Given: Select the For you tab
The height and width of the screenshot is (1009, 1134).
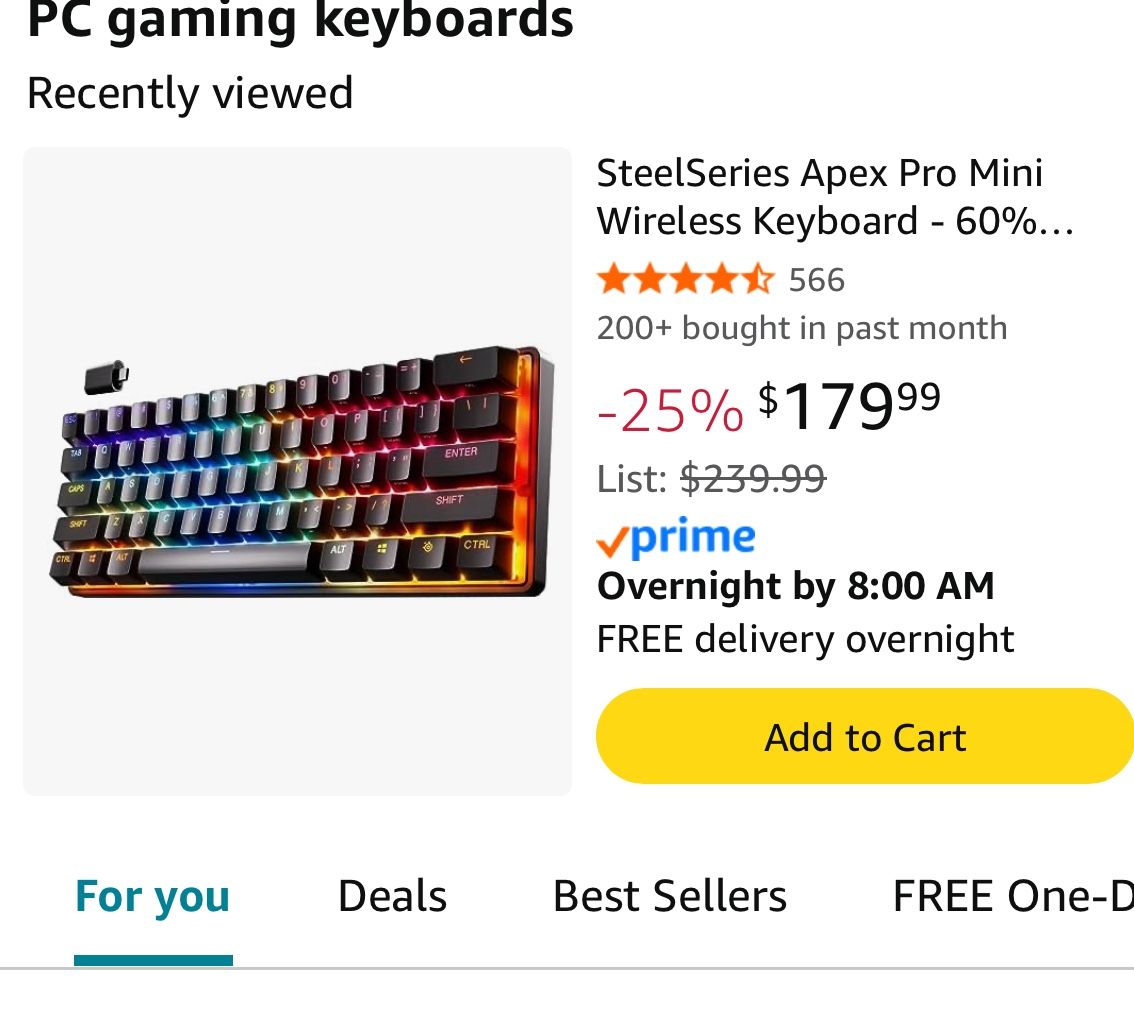Looking at the screenshot, I should point(153,896).
